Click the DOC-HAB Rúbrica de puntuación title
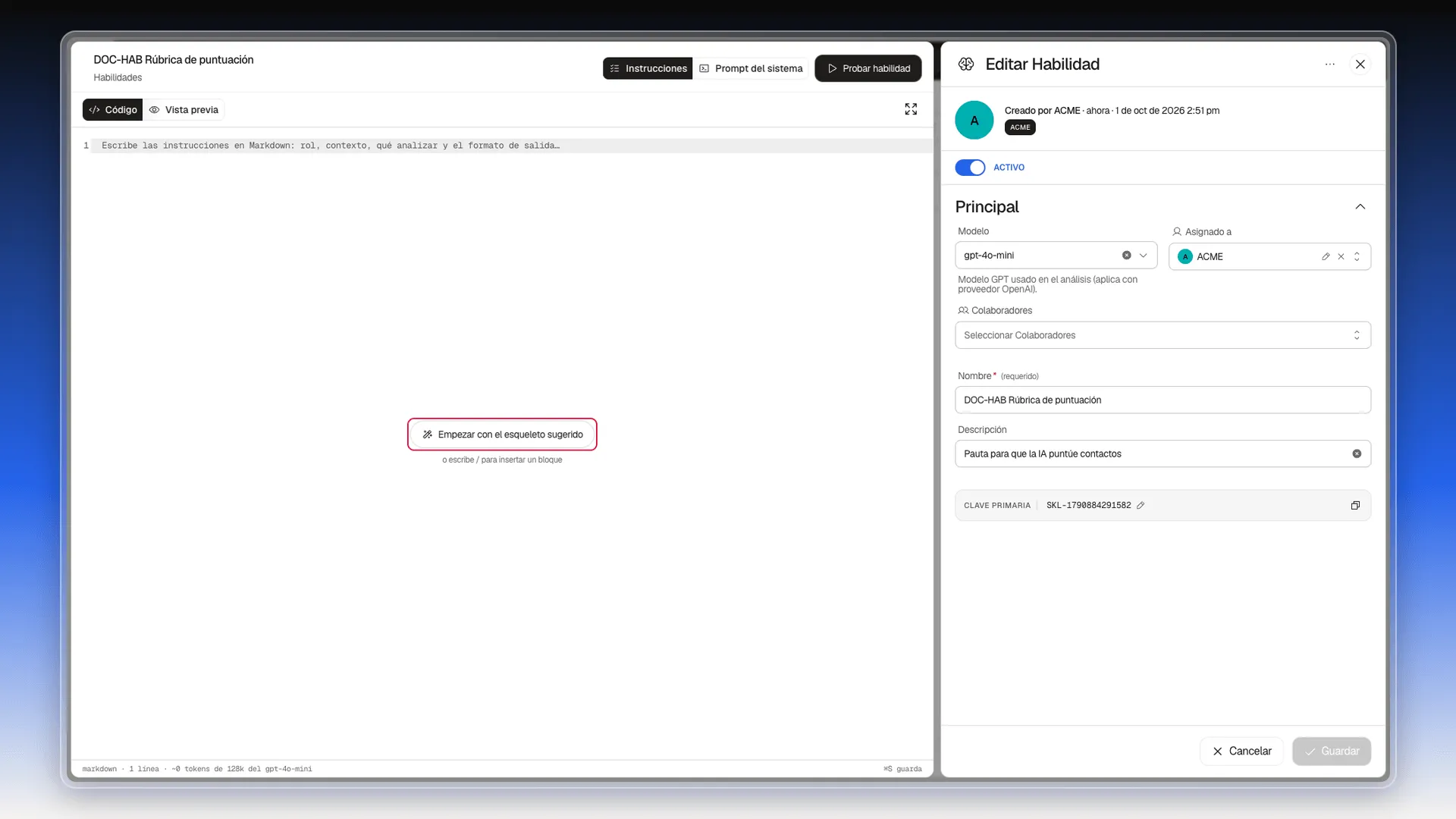 (x=174, y=59)
